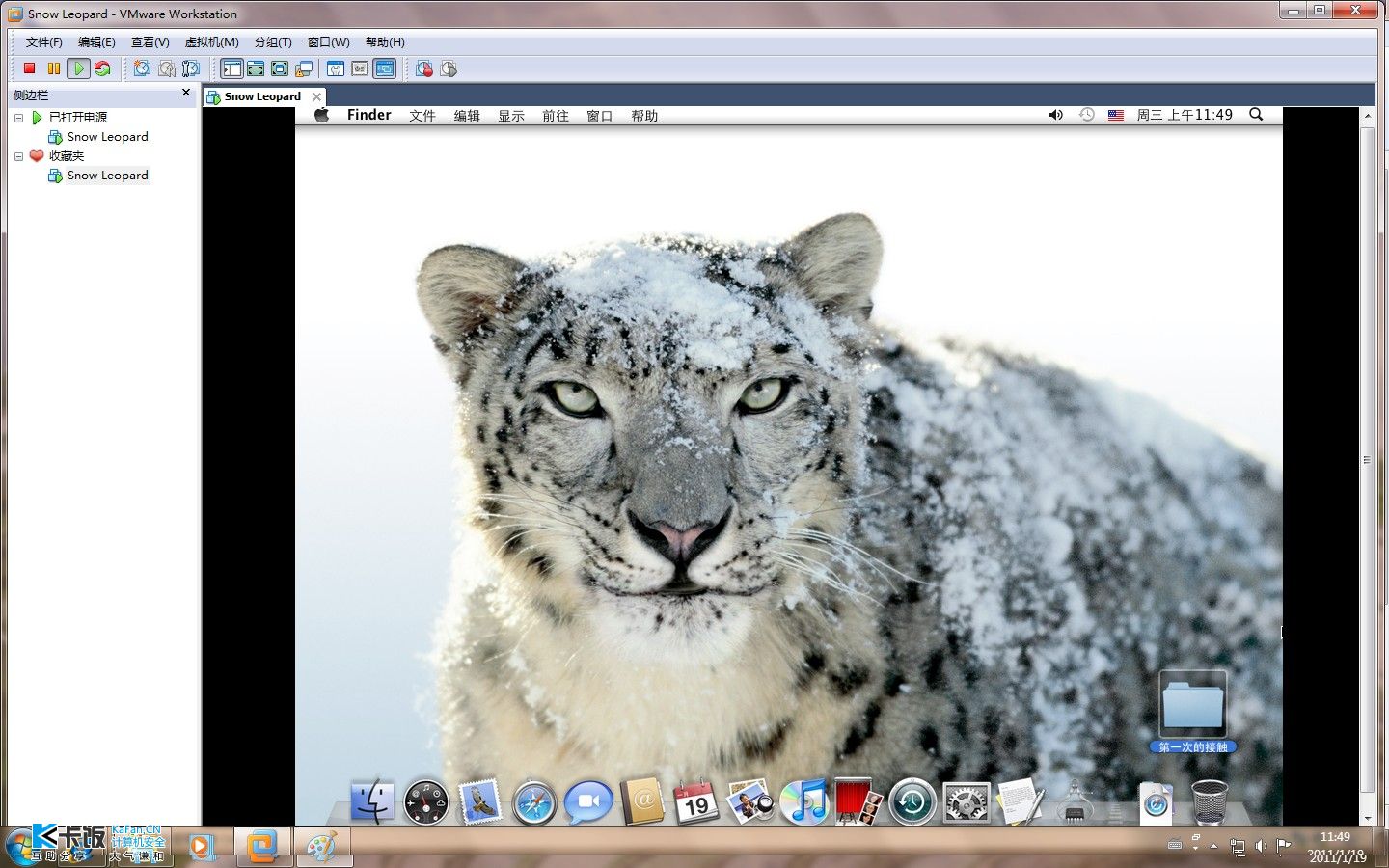The image size is (1389, 868).
Task: Open System Preferences gear in the Dock
Action: 966,802
